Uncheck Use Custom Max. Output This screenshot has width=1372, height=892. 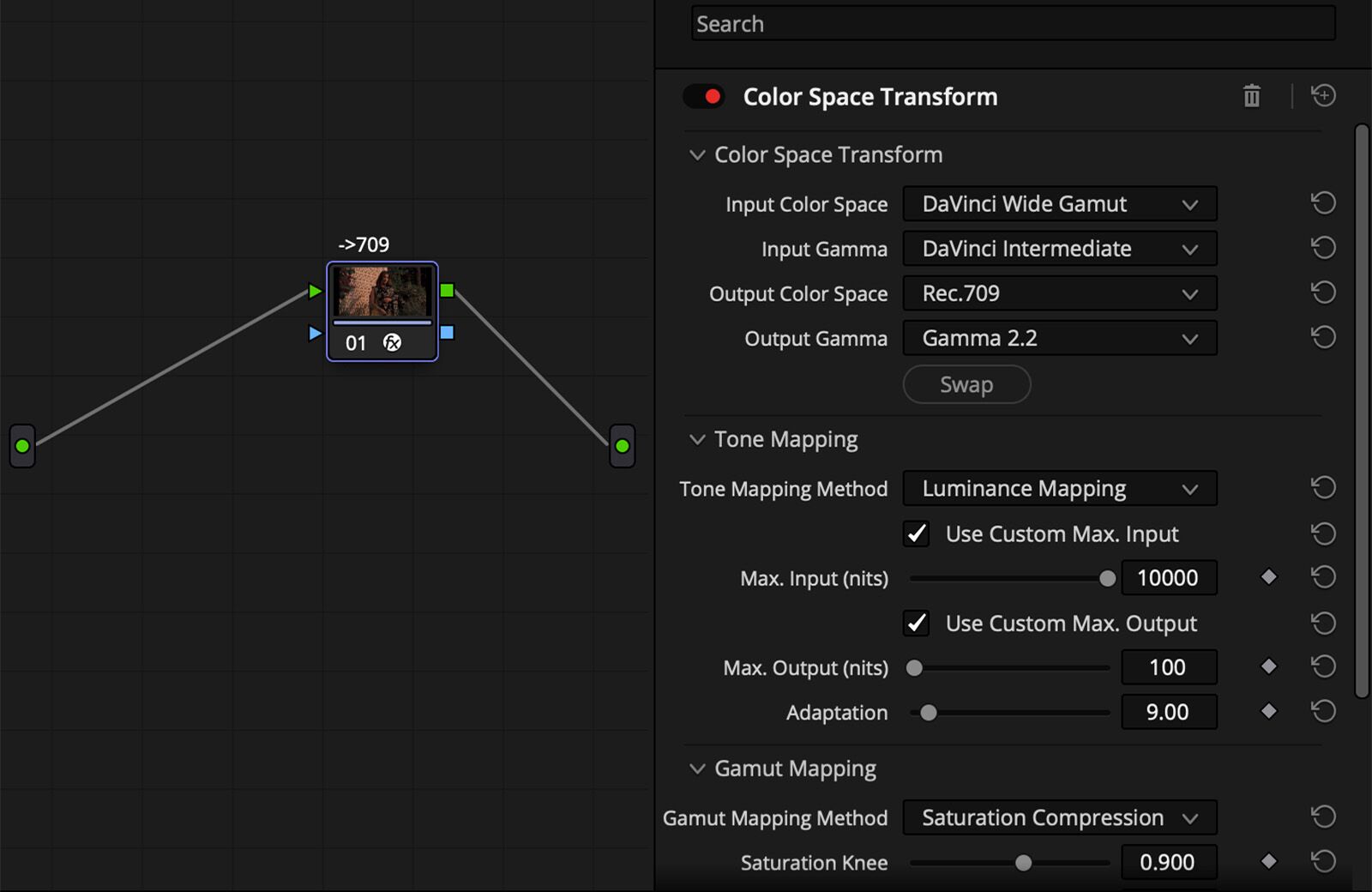coord(916,624)
